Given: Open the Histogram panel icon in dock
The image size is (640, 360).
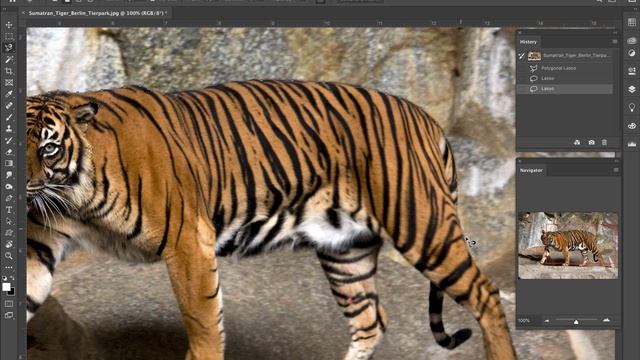Looking at the screenshot, I should pyautogui.click(x=632, y=144).
